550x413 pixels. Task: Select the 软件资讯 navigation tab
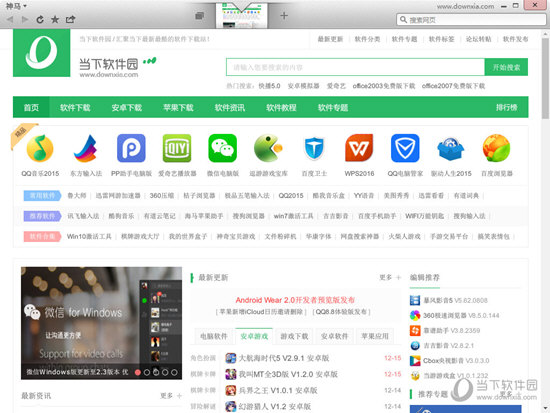(x=230, y=107)
